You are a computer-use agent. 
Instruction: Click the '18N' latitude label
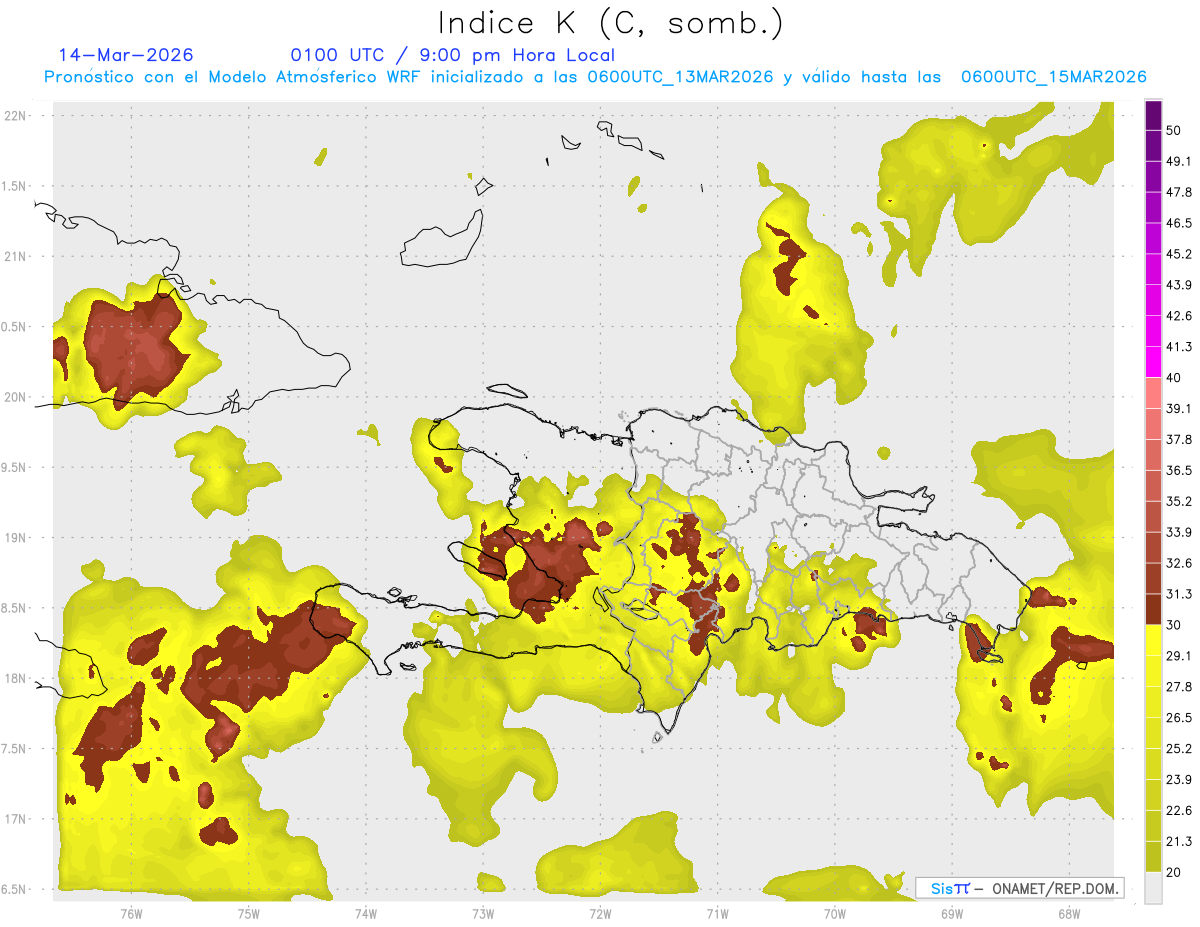tap(16, 678)
